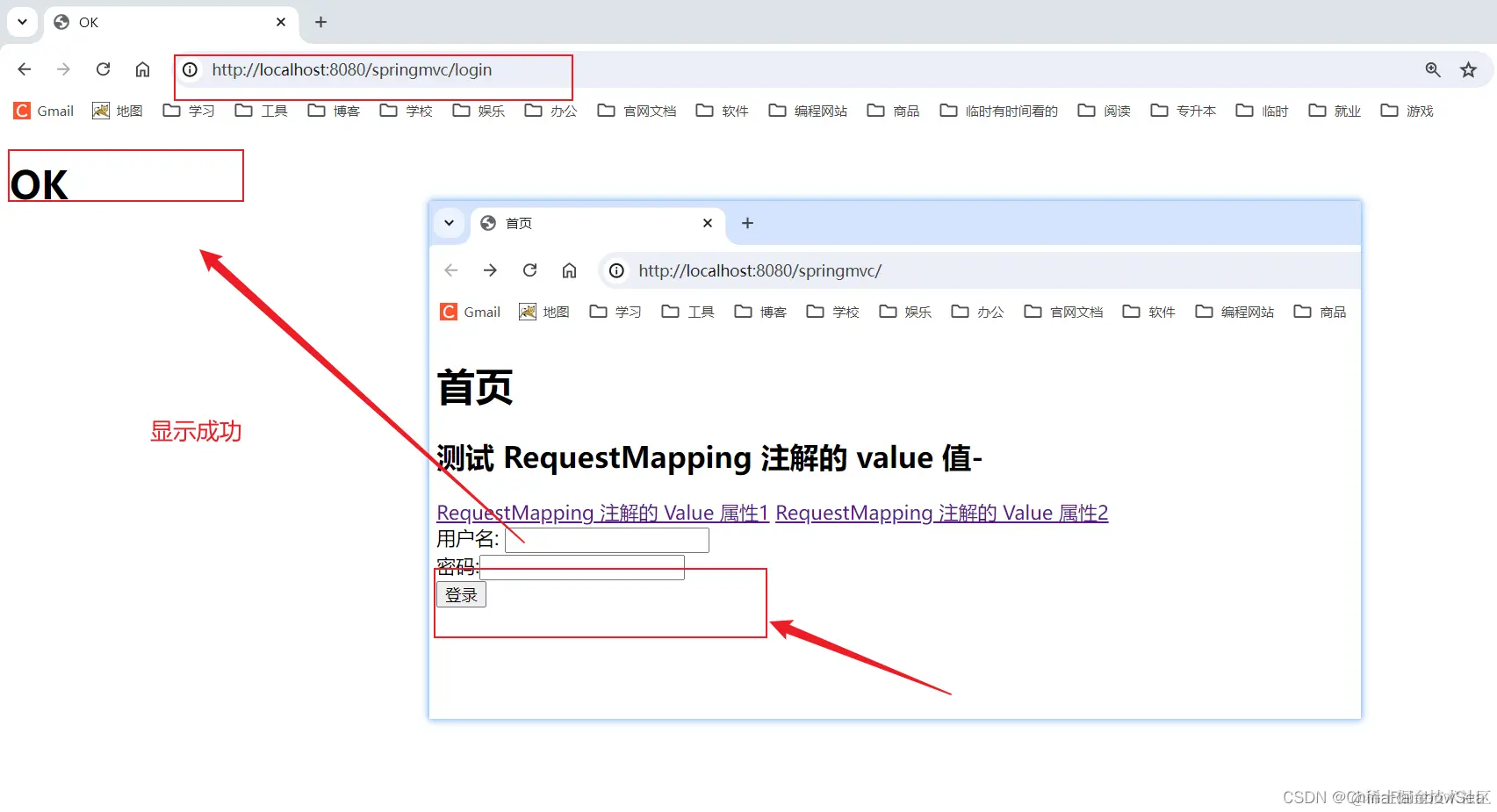Open a new tab in the 首页 window

point(747,223)
